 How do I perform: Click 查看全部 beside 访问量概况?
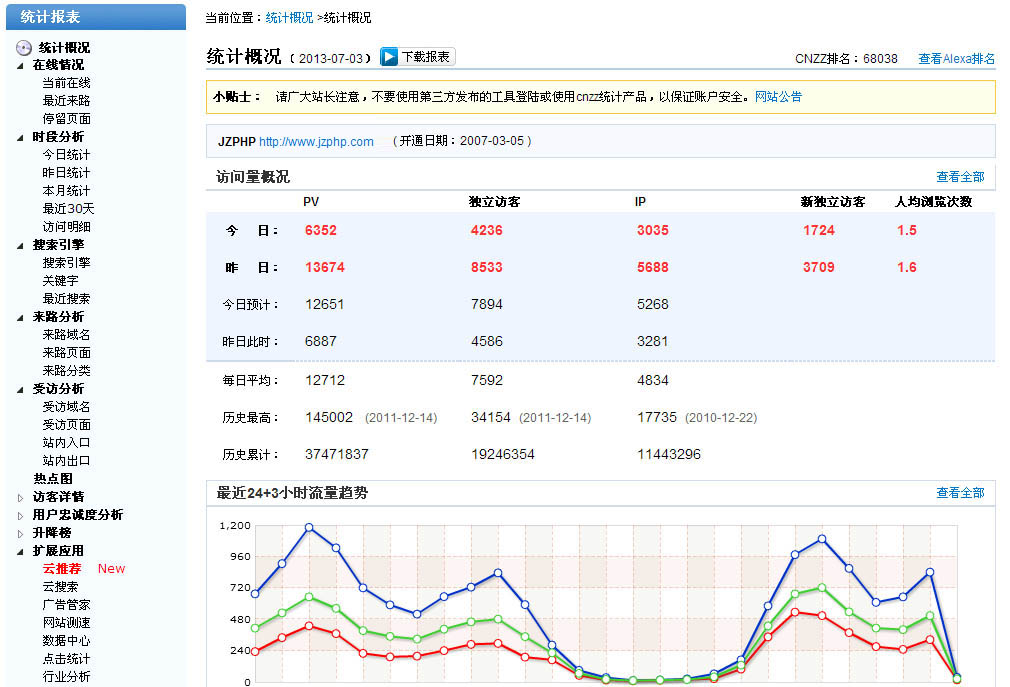[x=960, y=177]
